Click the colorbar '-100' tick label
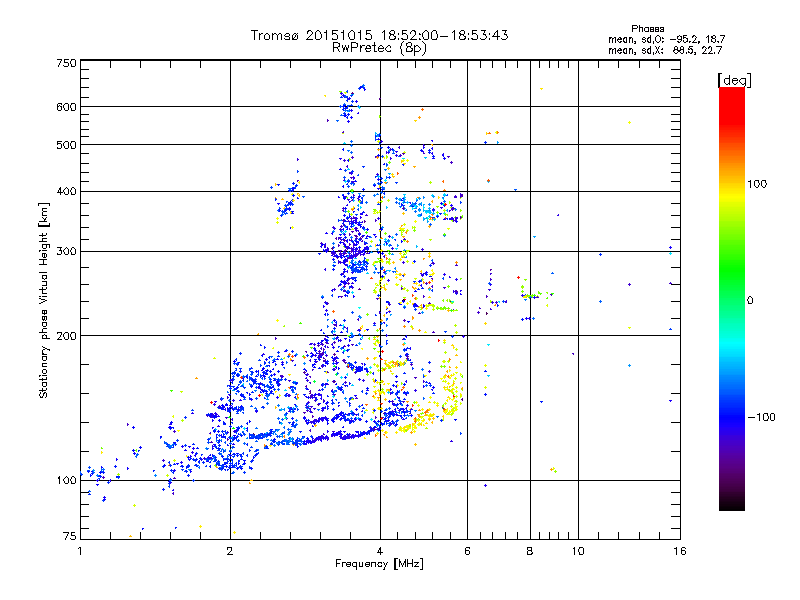 761,417
